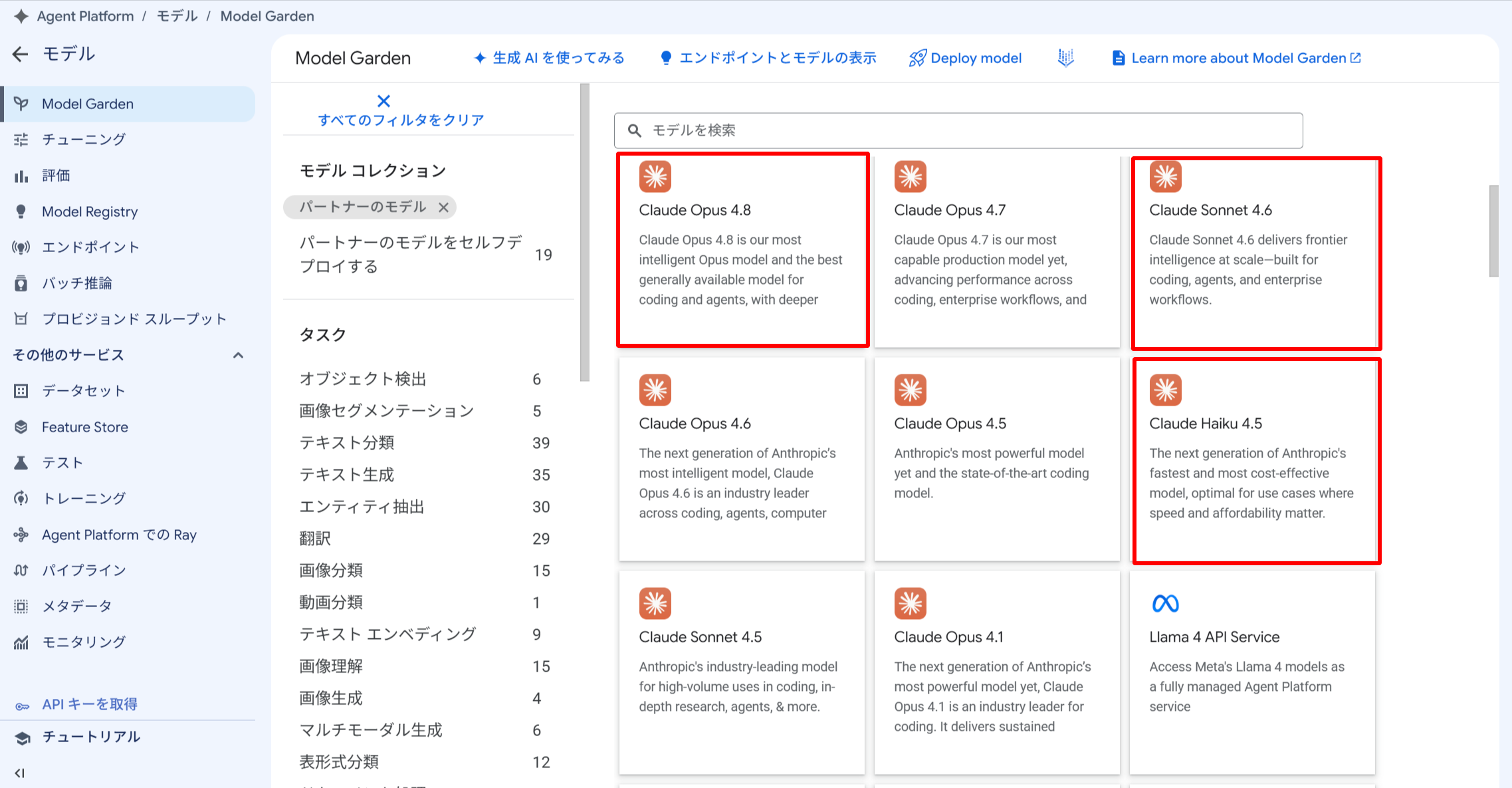This screenshot has width=1512, height=788.
Task: Click the filter panel vertical scrollbar
Action: pyautogui.click(x=585, y=233)
